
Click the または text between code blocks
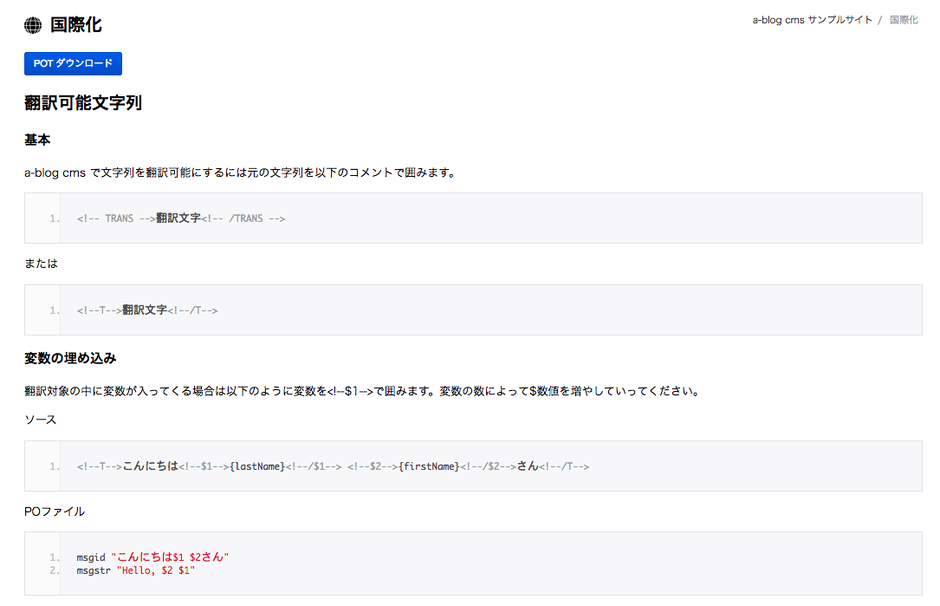click(x=41, y=264)
